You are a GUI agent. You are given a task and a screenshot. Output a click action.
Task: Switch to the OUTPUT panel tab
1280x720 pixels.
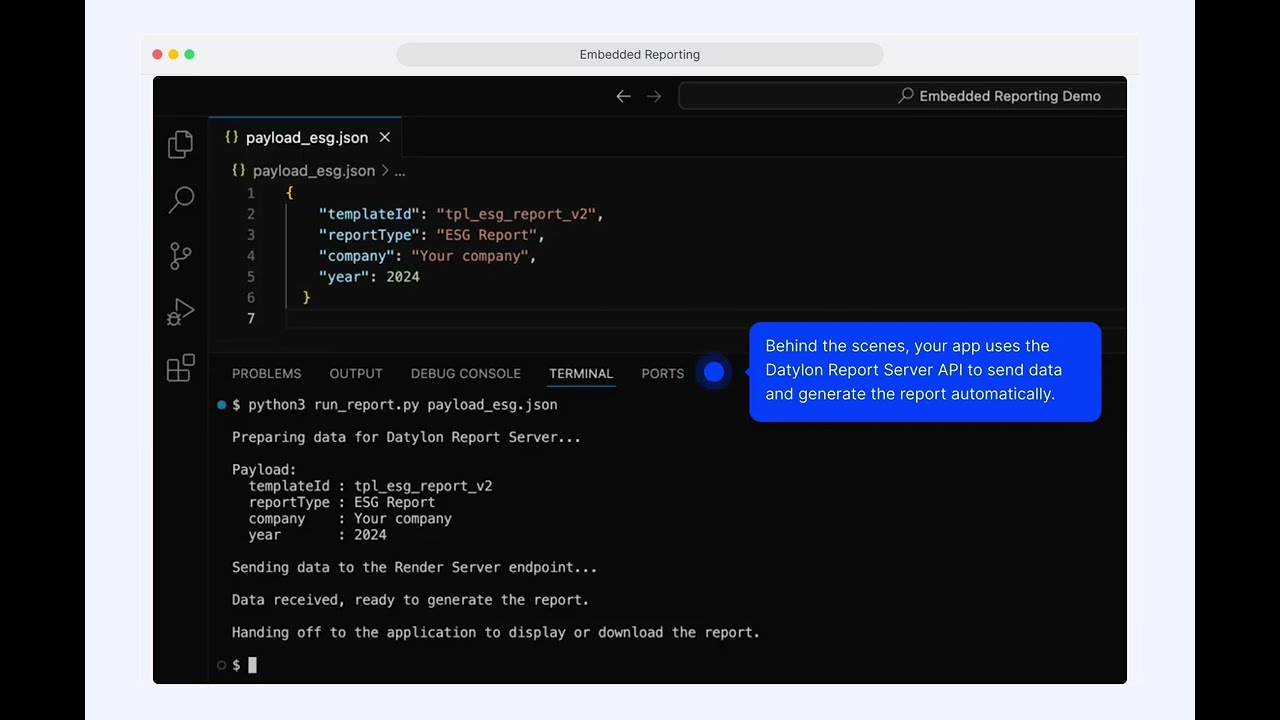[356, 373]
